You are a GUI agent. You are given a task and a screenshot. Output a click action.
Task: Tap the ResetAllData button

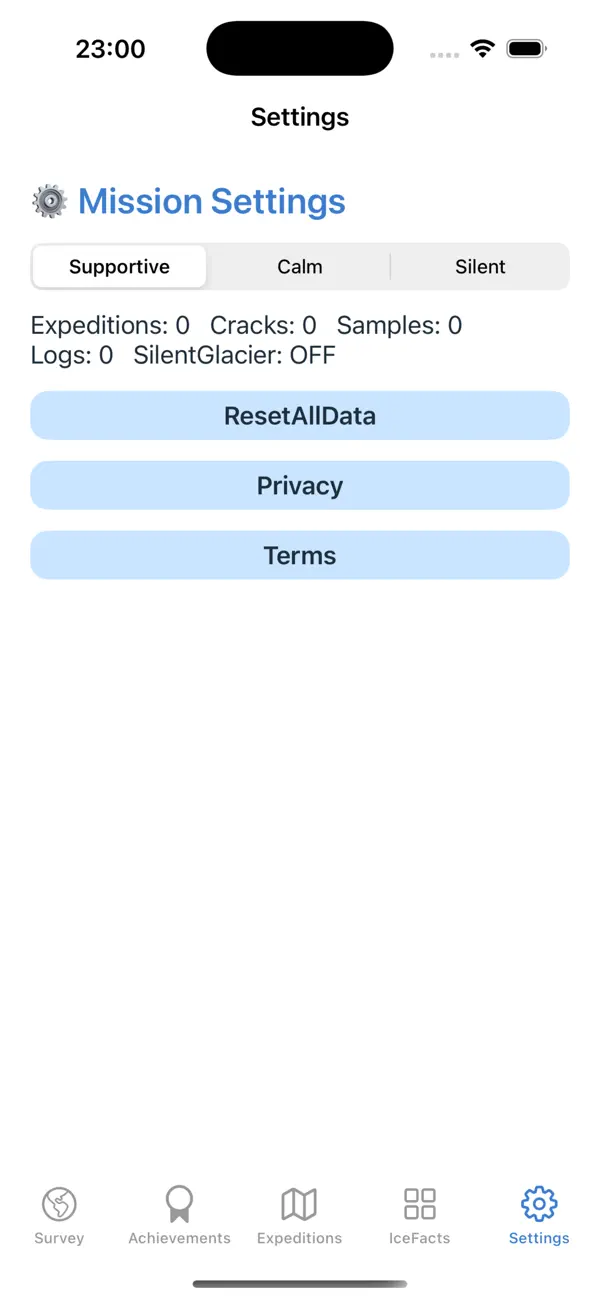(300, 416)
